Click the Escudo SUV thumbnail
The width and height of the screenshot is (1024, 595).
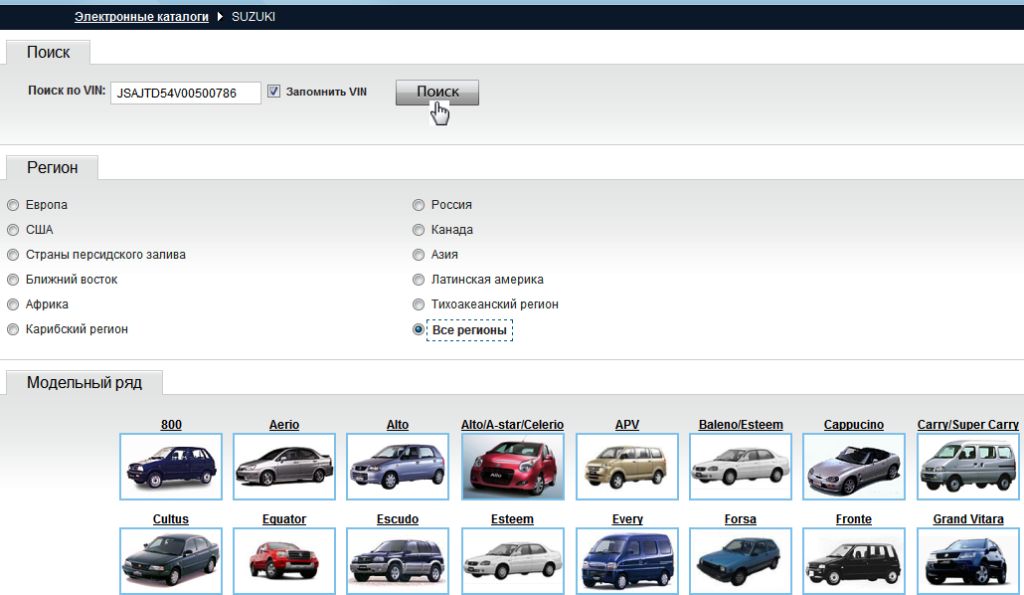(397, 561)
